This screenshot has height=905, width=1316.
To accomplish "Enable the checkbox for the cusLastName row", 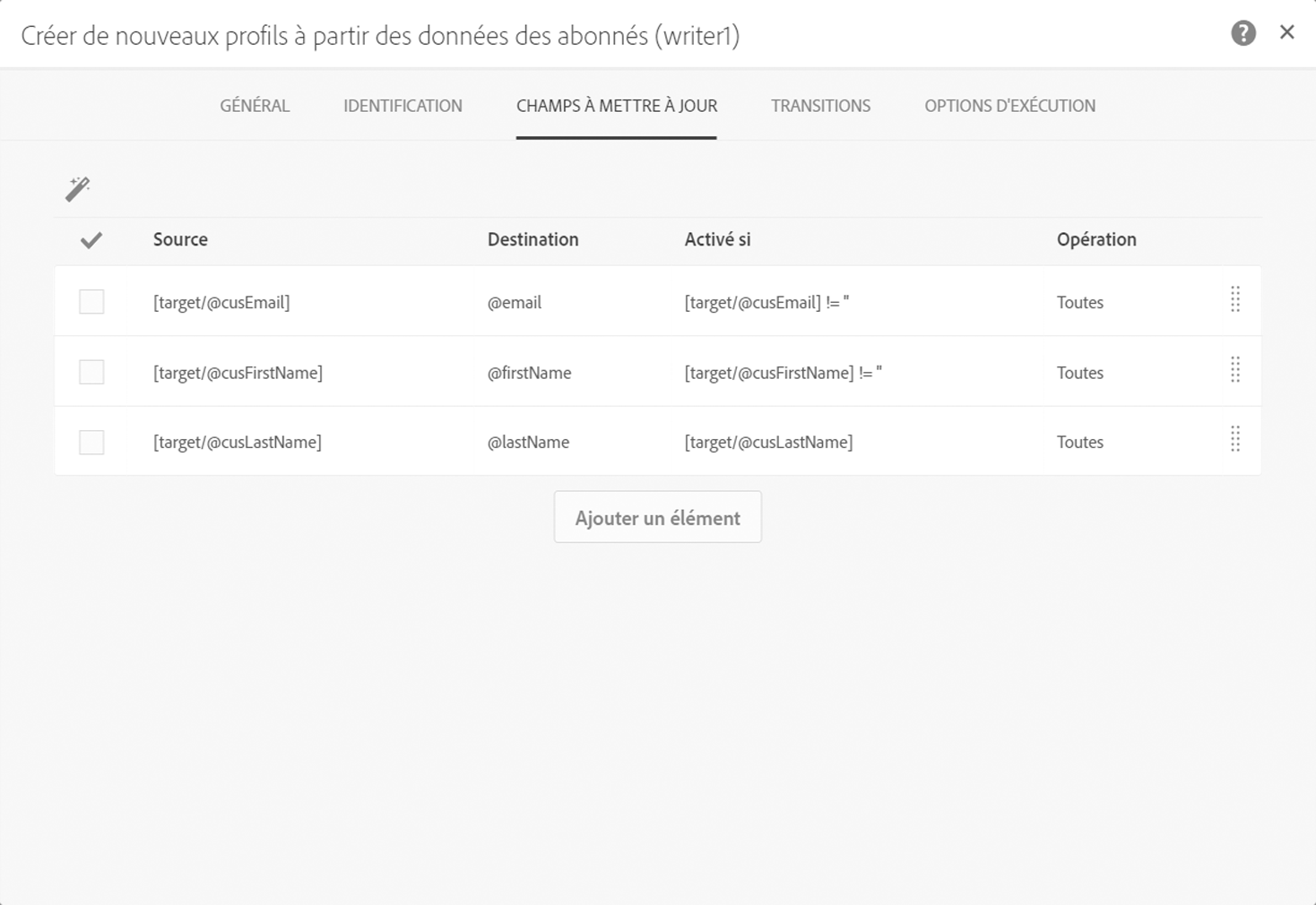I will [91, 442].
